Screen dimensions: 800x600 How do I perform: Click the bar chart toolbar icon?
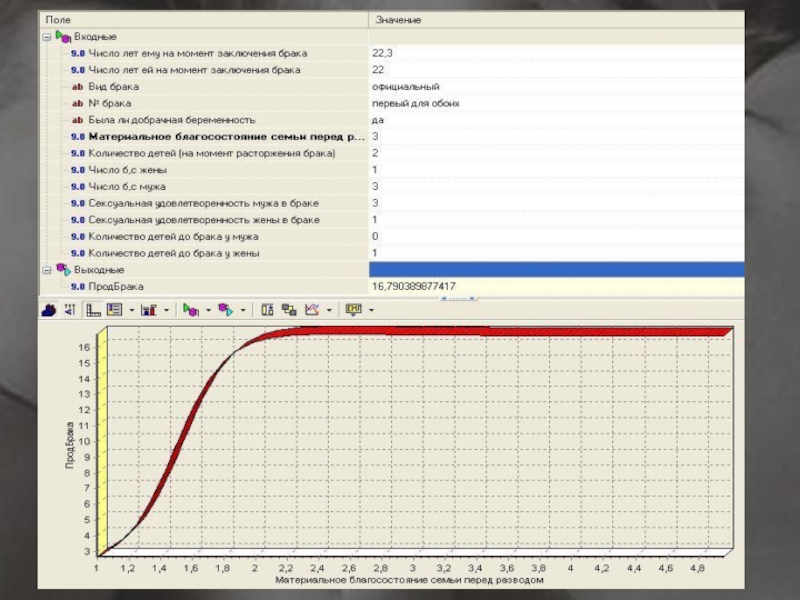point(148,310)
